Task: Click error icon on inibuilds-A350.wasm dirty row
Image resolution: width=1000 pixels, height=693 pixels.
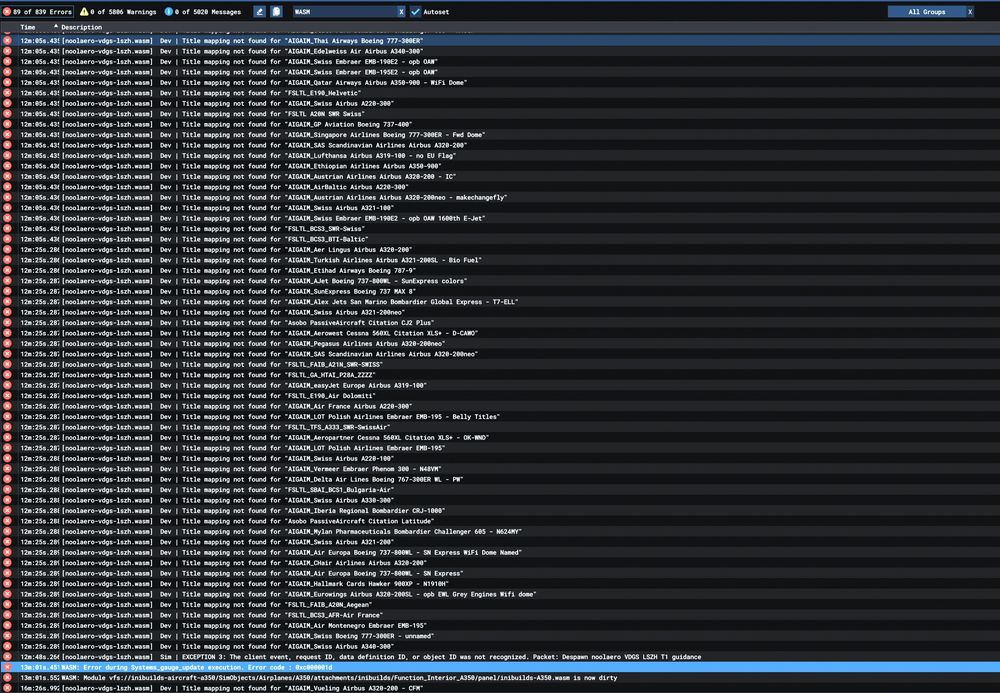Action: coord(7,678)
